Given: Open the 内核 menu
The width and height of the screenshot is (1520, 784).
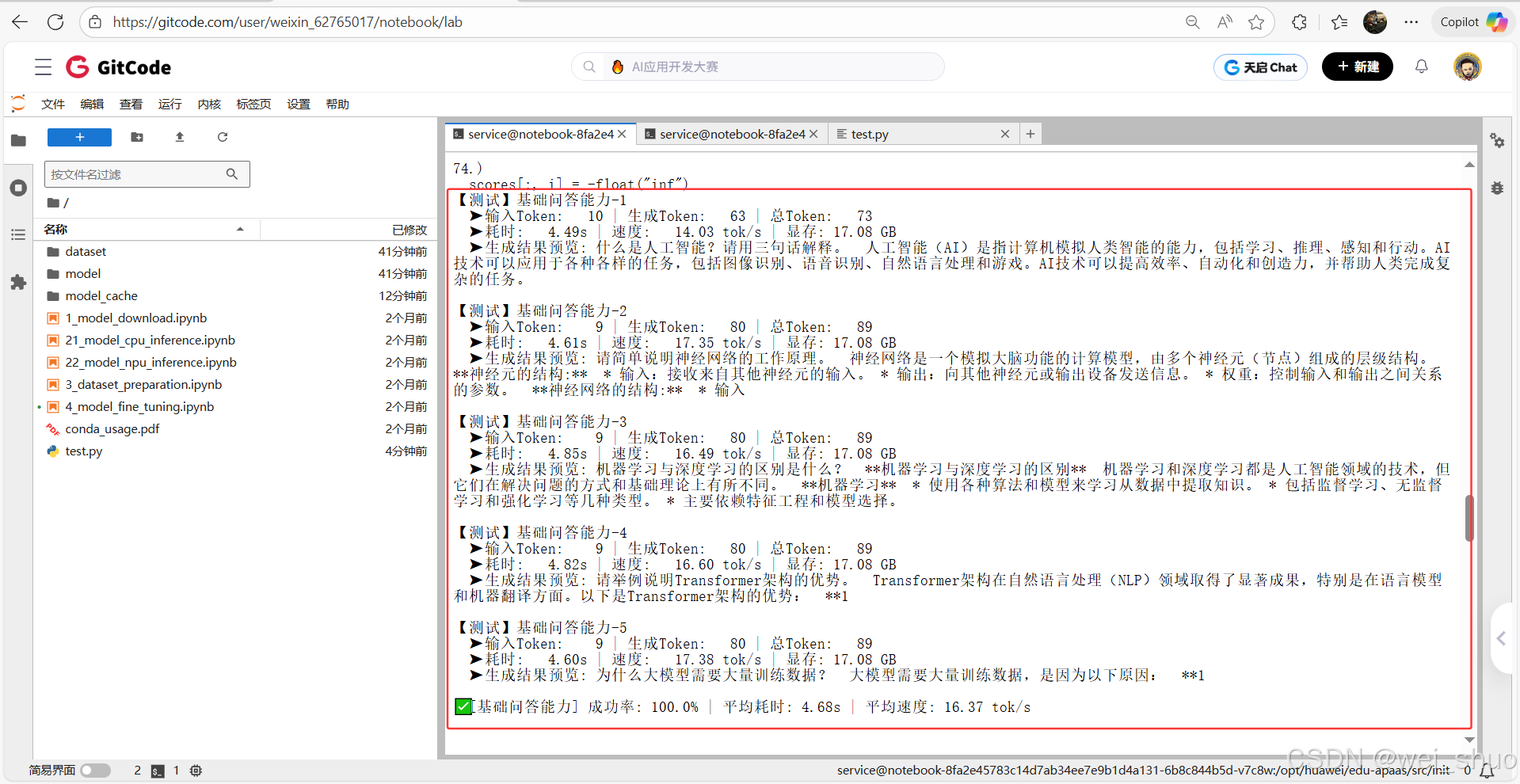Looking at the screenshot, I should pyautogui.click(x=209, y=104).
